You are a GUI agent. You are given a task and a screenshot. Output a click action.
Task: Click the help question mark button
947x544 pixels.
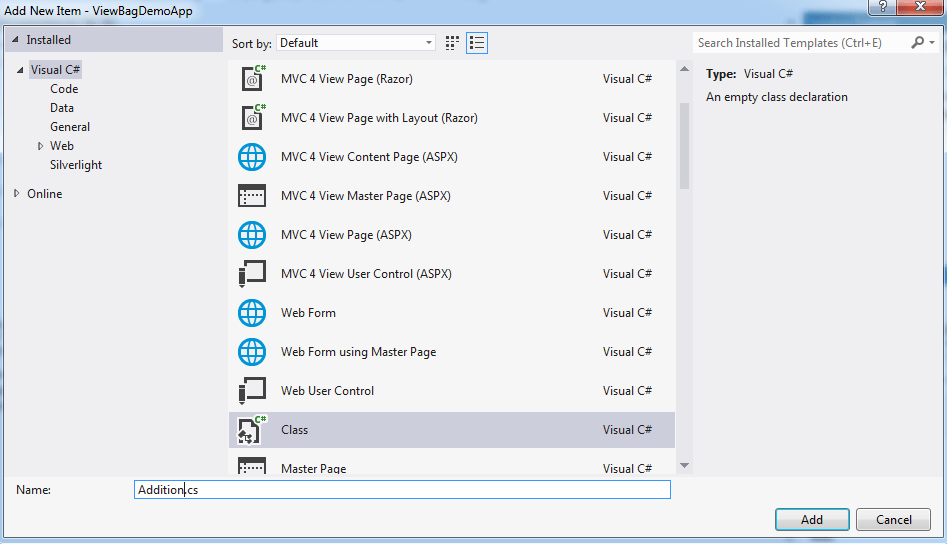coord(882,7)
